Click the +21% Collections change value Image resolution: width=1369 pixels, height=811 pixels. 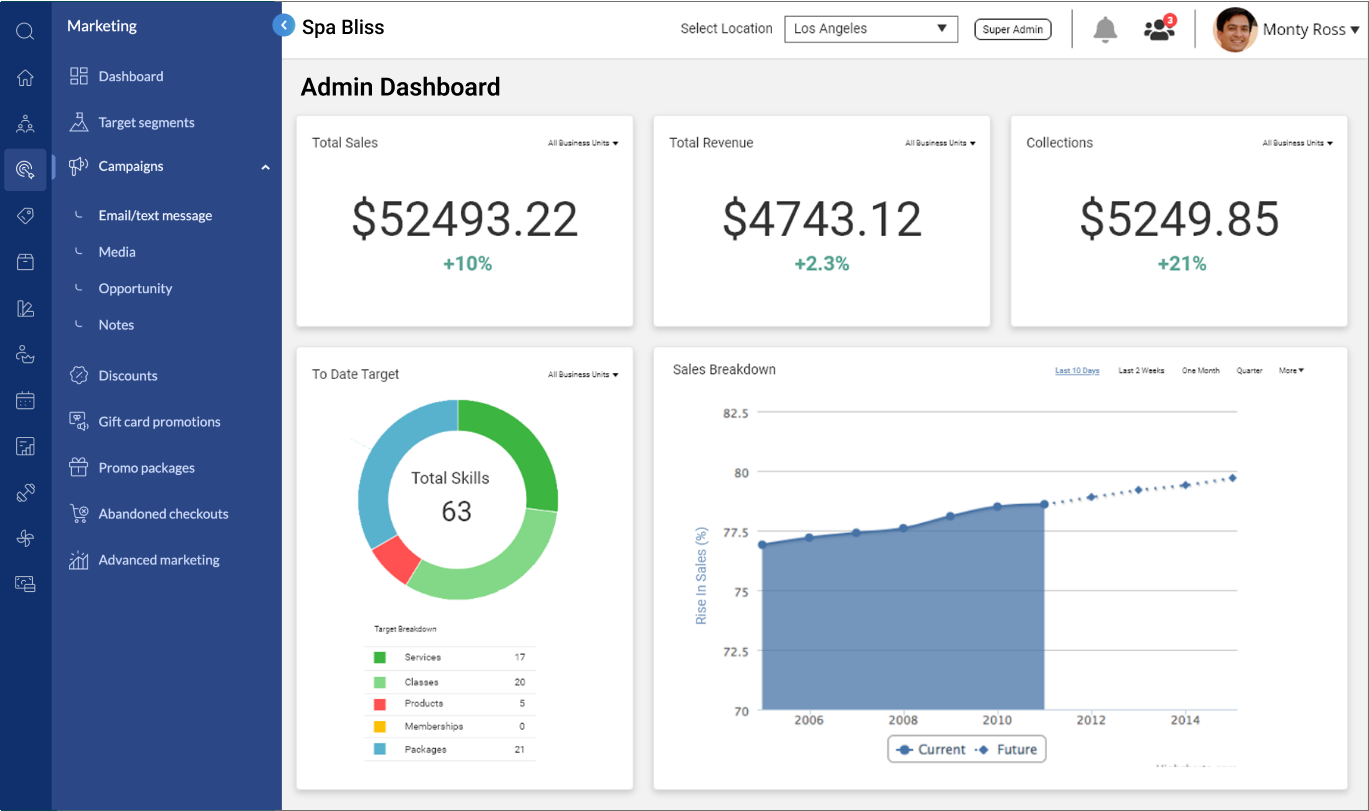click(x=1182, y=264)
